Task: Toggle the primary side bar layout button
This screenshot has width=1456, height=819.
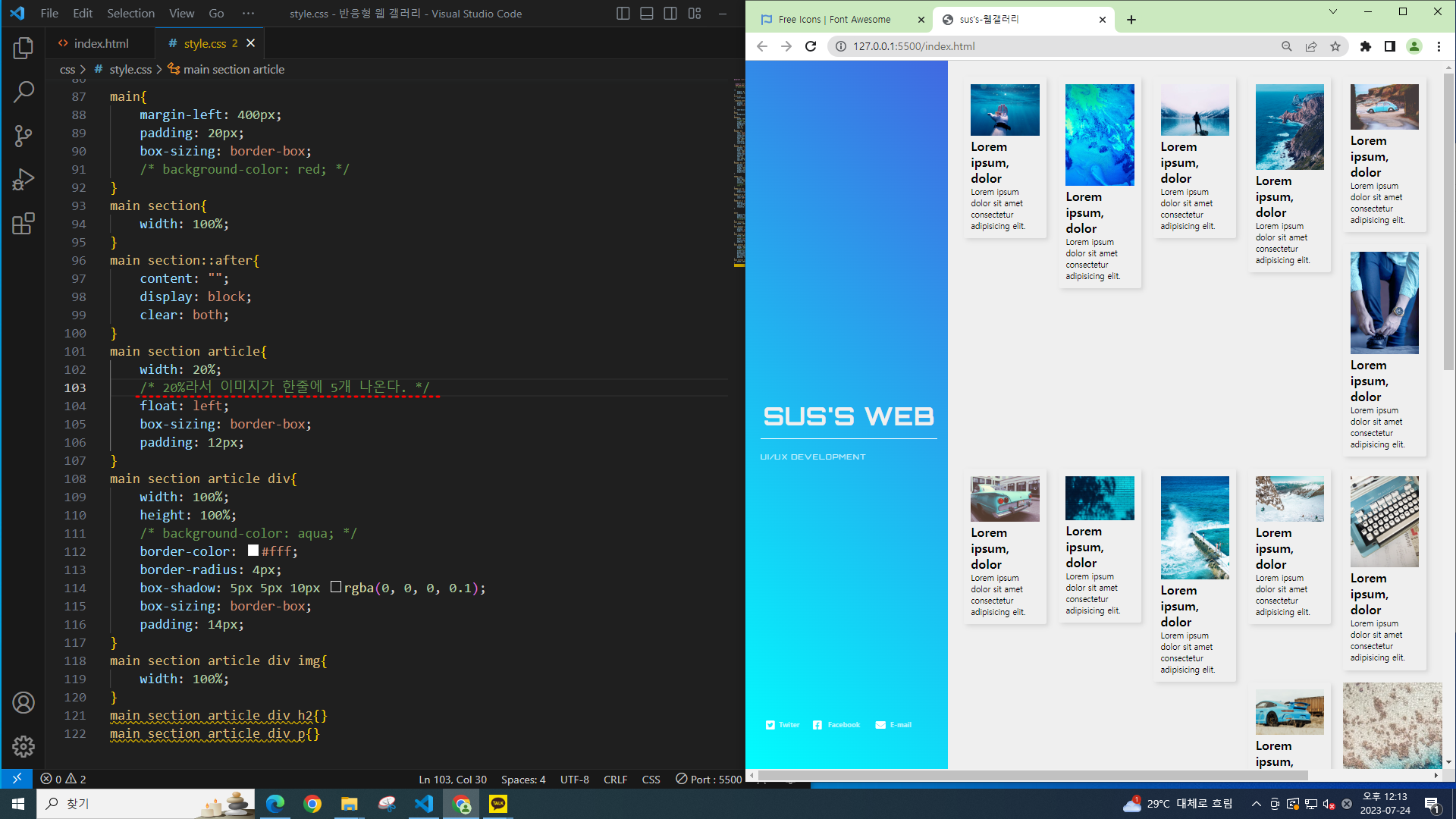Action: click(623, 14)
